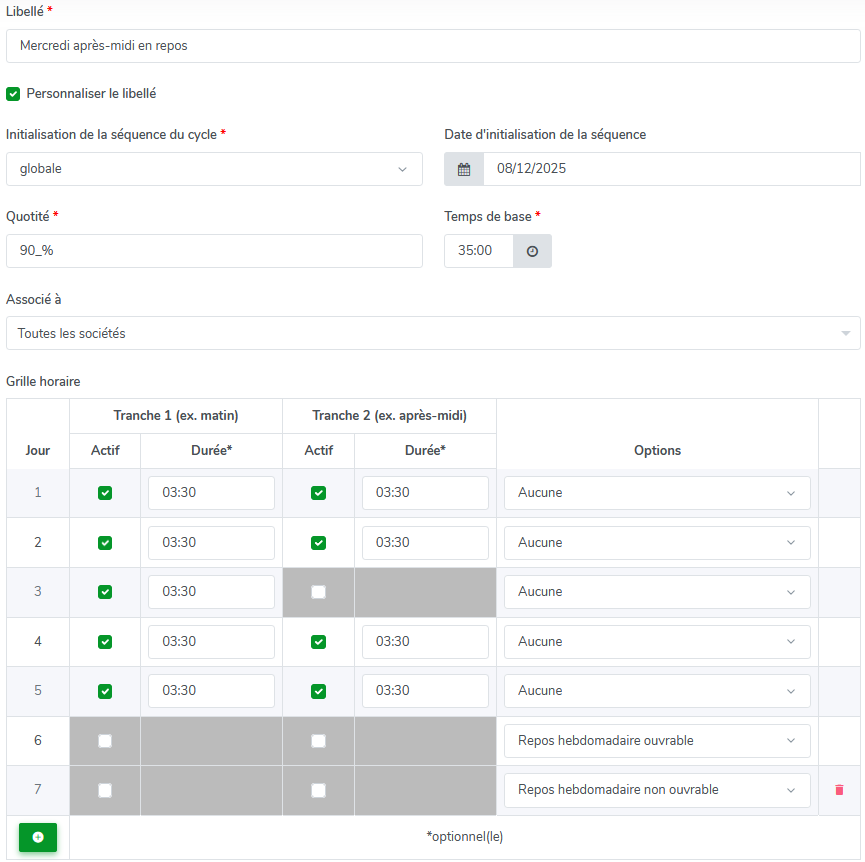The width and height of the screenshot is (865, 862).
Task: Open the calendar date picker icon
Action: (x=464, y=169)
